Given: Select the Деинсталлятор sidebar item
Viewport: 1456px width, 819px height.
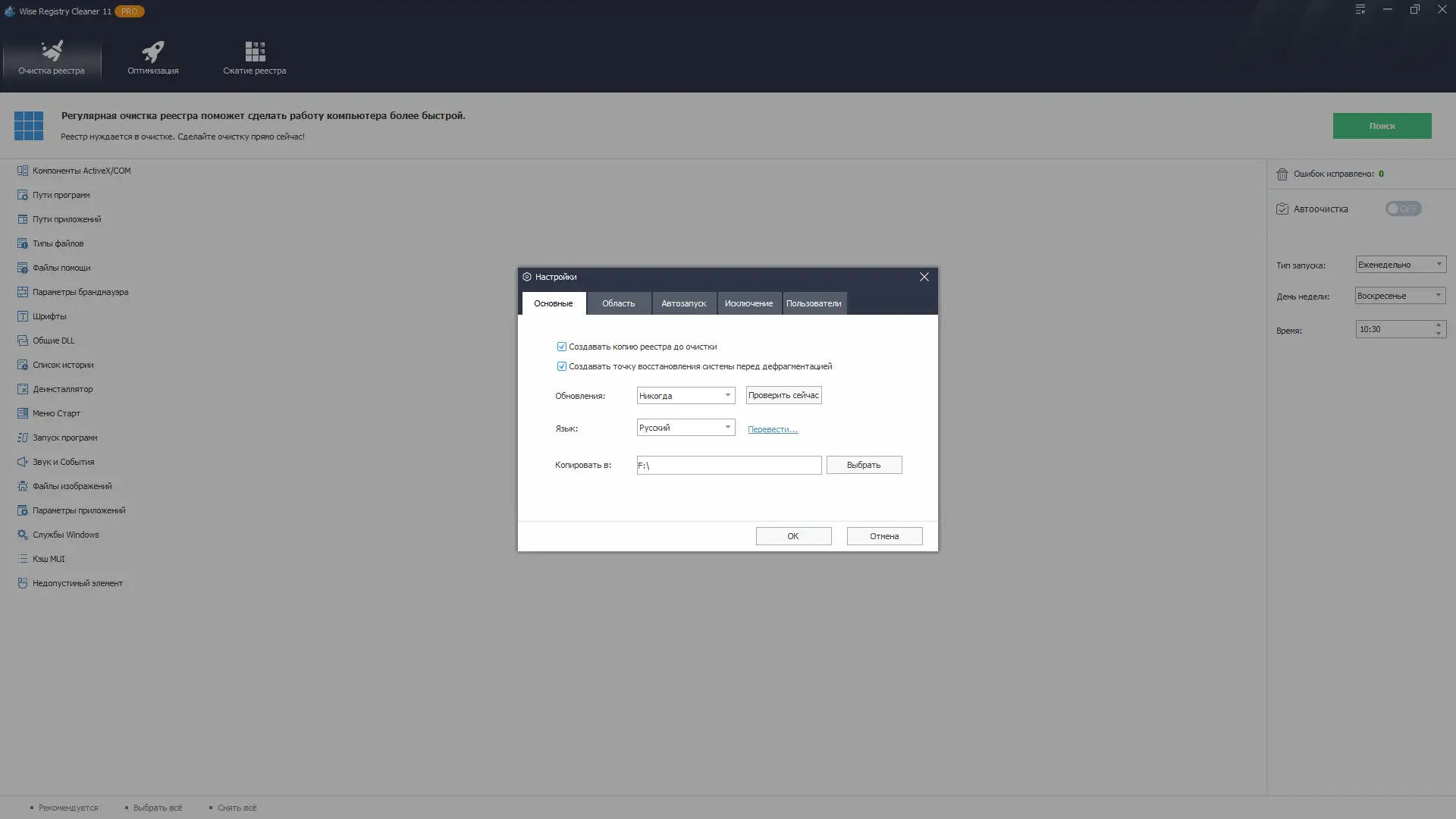Looking at the screenshot, I should pos(61,388).
